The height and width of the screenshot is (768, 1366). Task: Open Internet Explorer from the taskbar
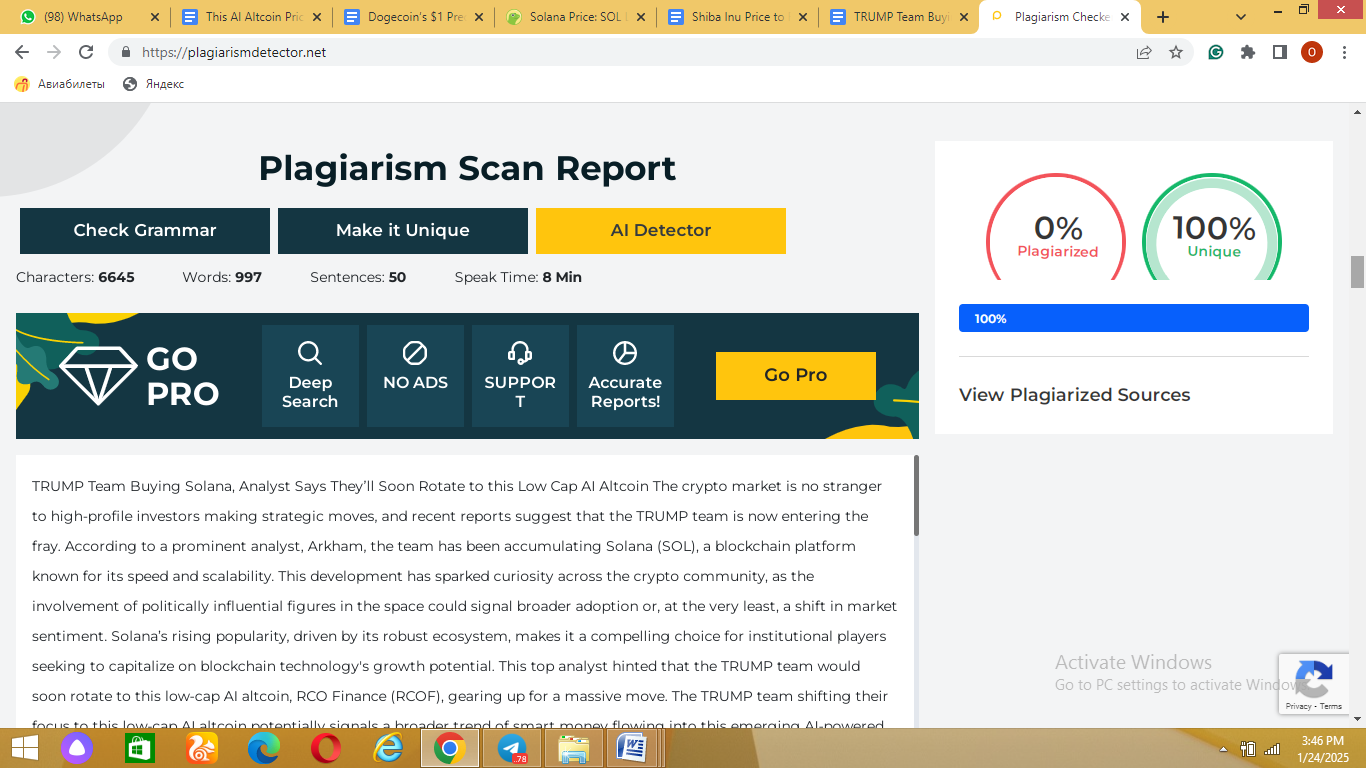pyautogui.click(x=387, y=748)
